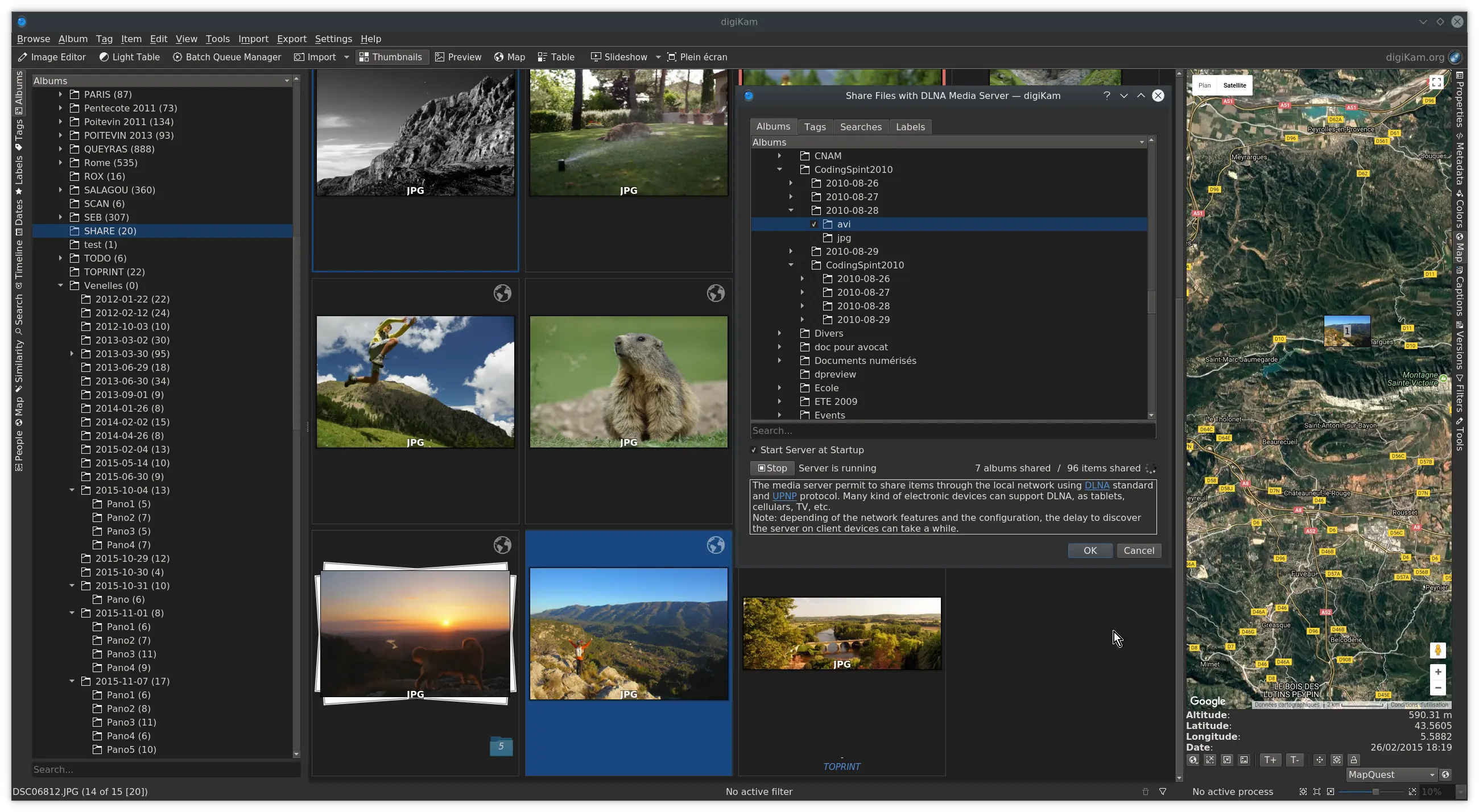Switch to the Labels tab in dialog
This screenshot has width=1479, height=812.
pyautogui.click(x=910, y=127)
